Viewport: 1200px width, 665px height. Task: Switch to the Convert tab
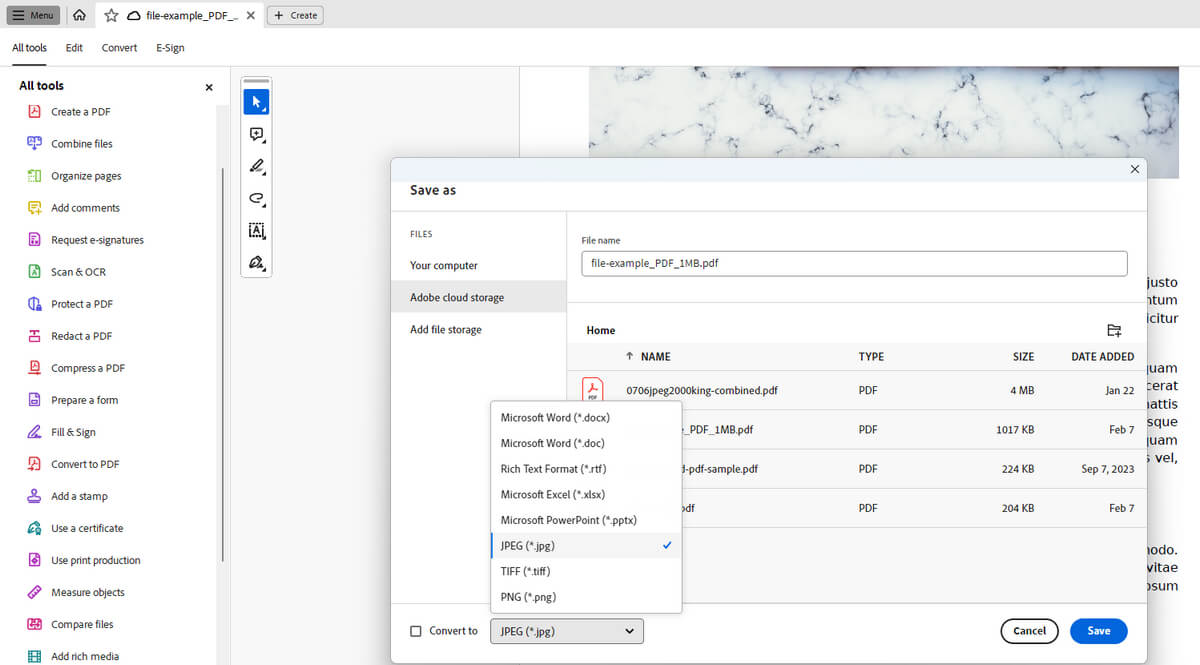tap(119, 47)
